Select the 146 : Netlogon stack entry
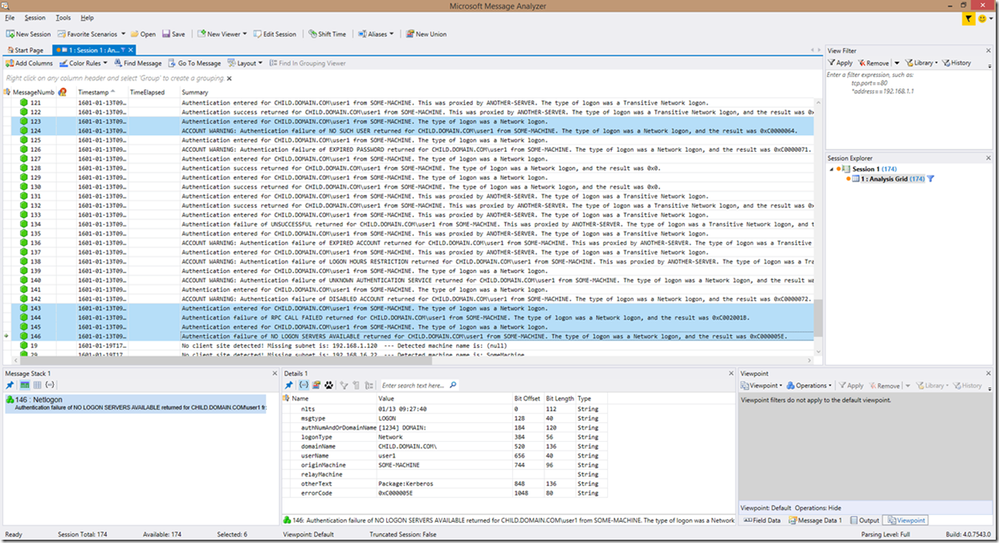 [x=136, y=403]
